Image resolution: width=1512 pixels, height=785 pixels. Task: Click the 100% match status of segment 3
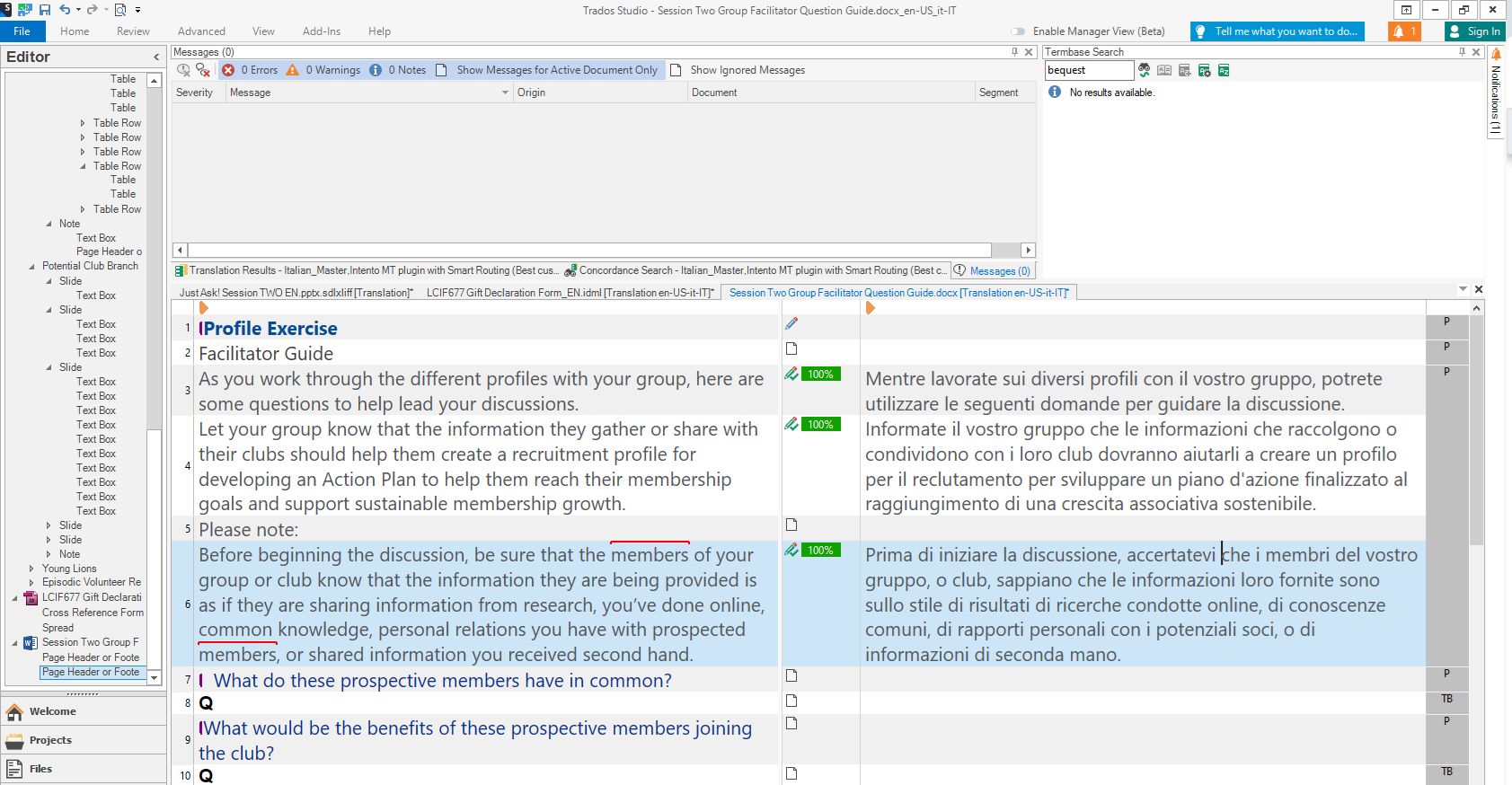tap(820, 375)
